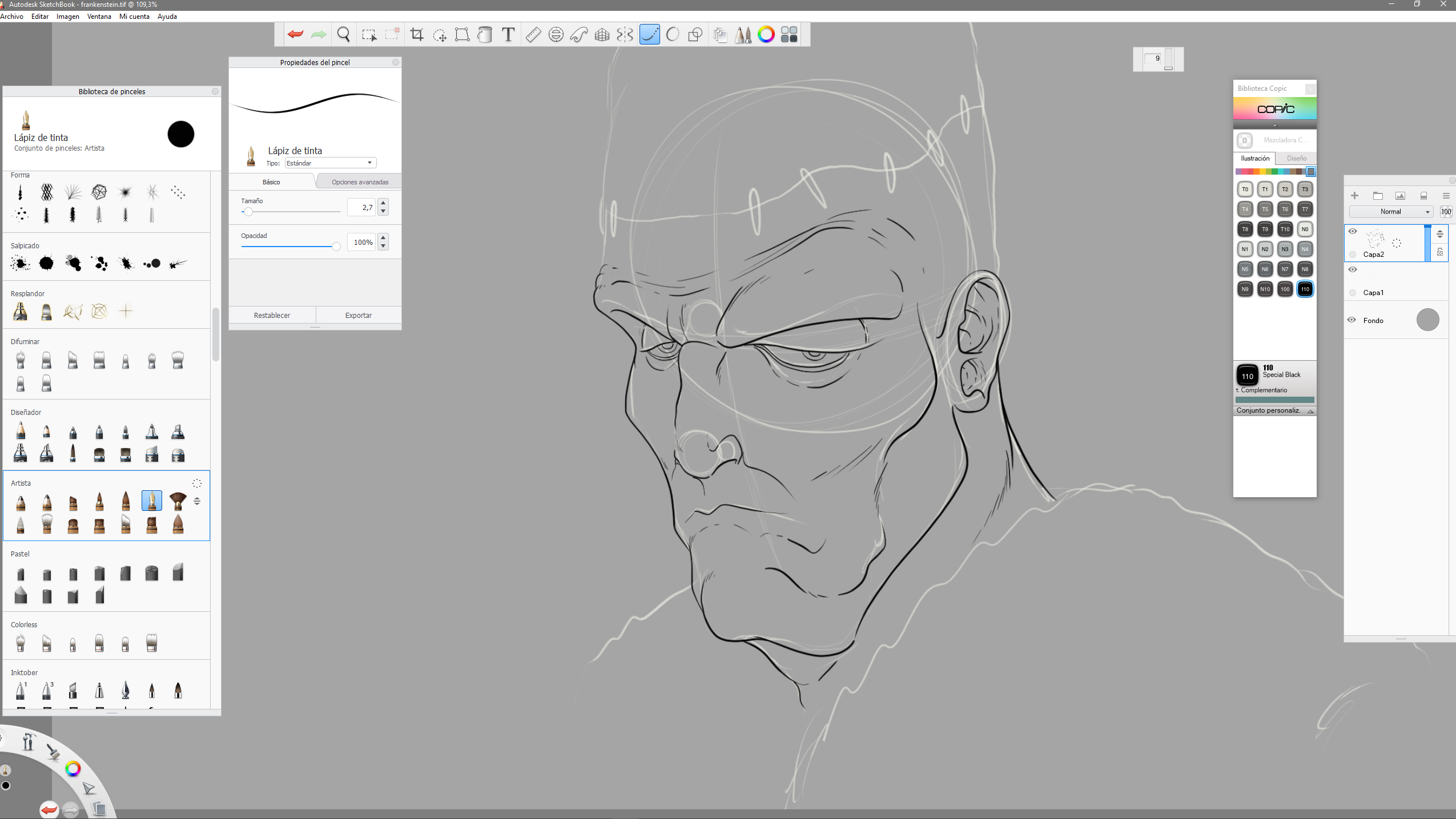Select the Flood Fill bucket tool
This screenshot has height=819, width=1456.
(485, 34)
